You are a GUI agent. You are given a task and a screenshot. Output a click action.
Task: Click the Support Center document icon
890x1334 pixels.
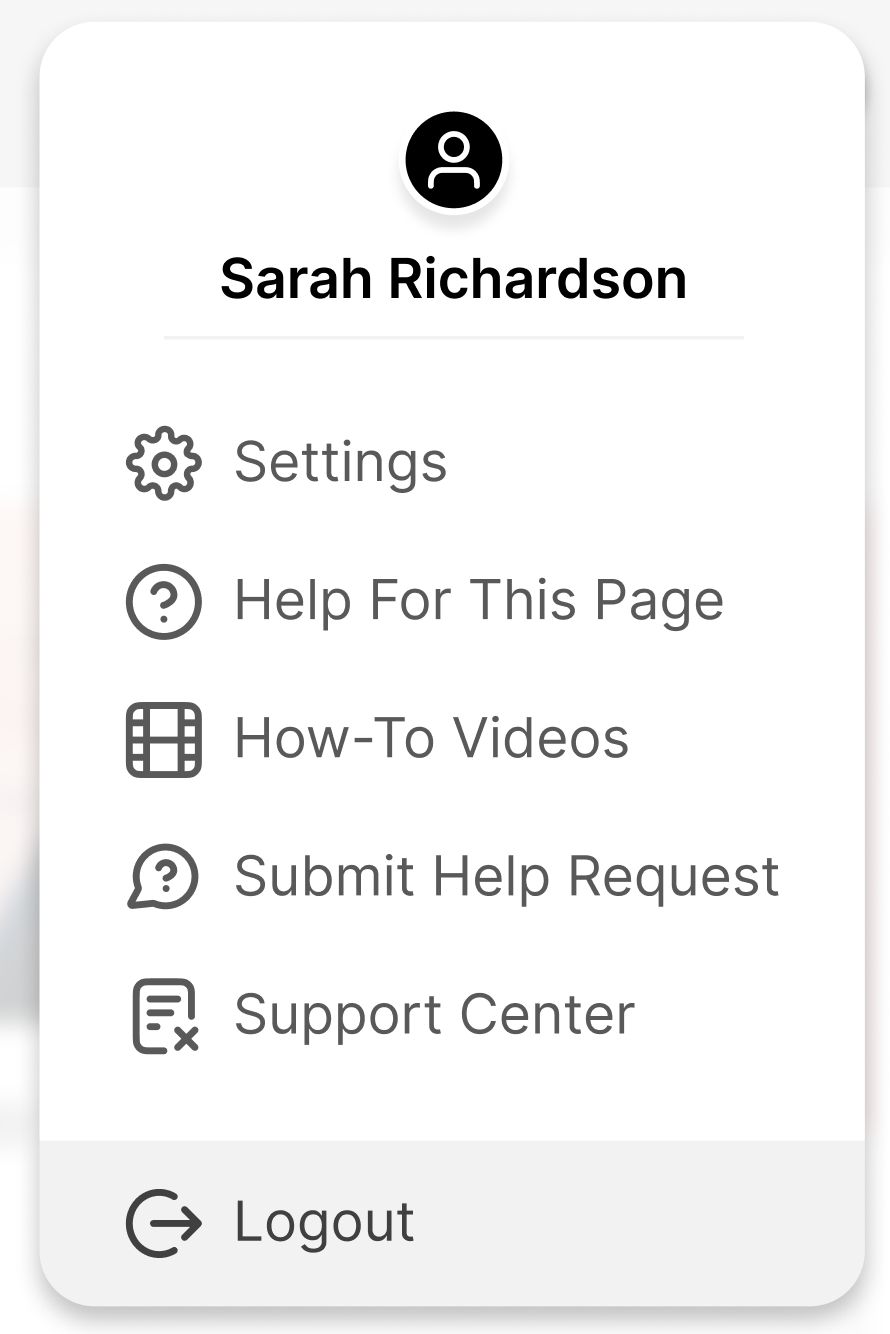tap(166, 1015)
